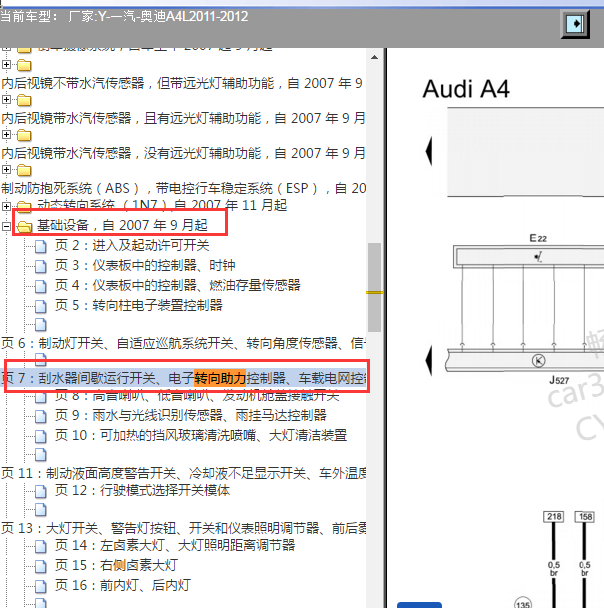Open 内后视镜带水汽传感器，没有远光灯辅助功能 entry
604x608 pixels.
click(x=183, y=153)
